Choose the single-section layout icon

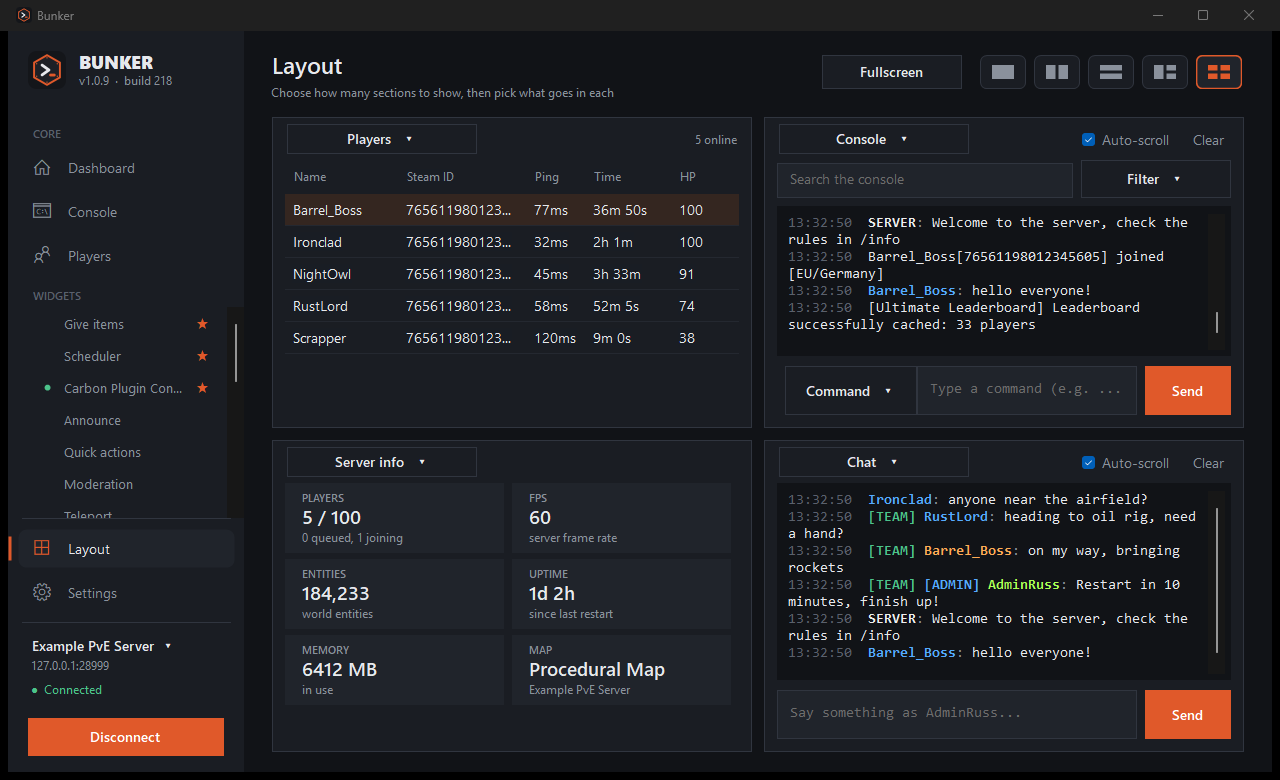click(x=1003, y=72)
